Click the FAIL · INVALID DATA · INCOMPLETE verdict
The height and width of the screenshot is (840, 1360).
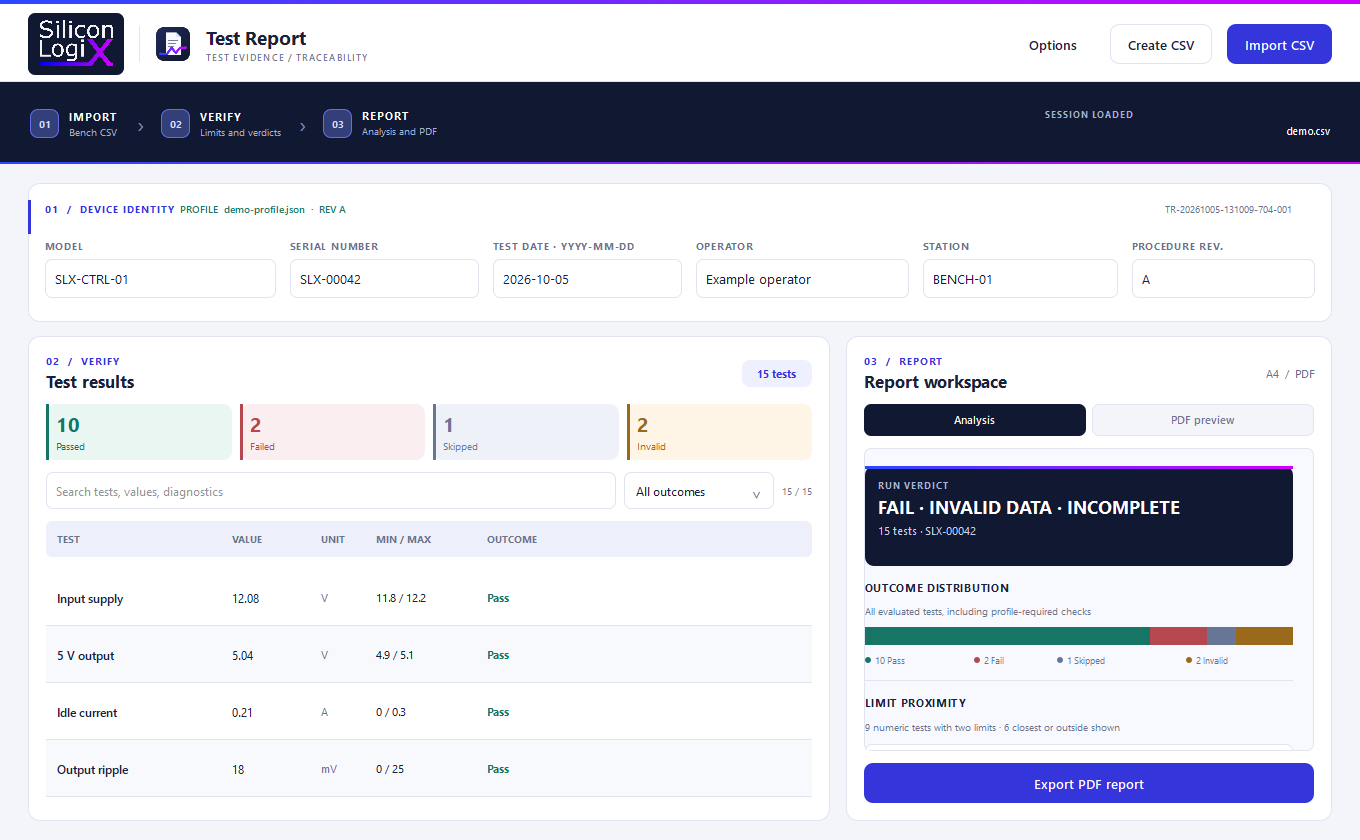(x=1029, y=507)
